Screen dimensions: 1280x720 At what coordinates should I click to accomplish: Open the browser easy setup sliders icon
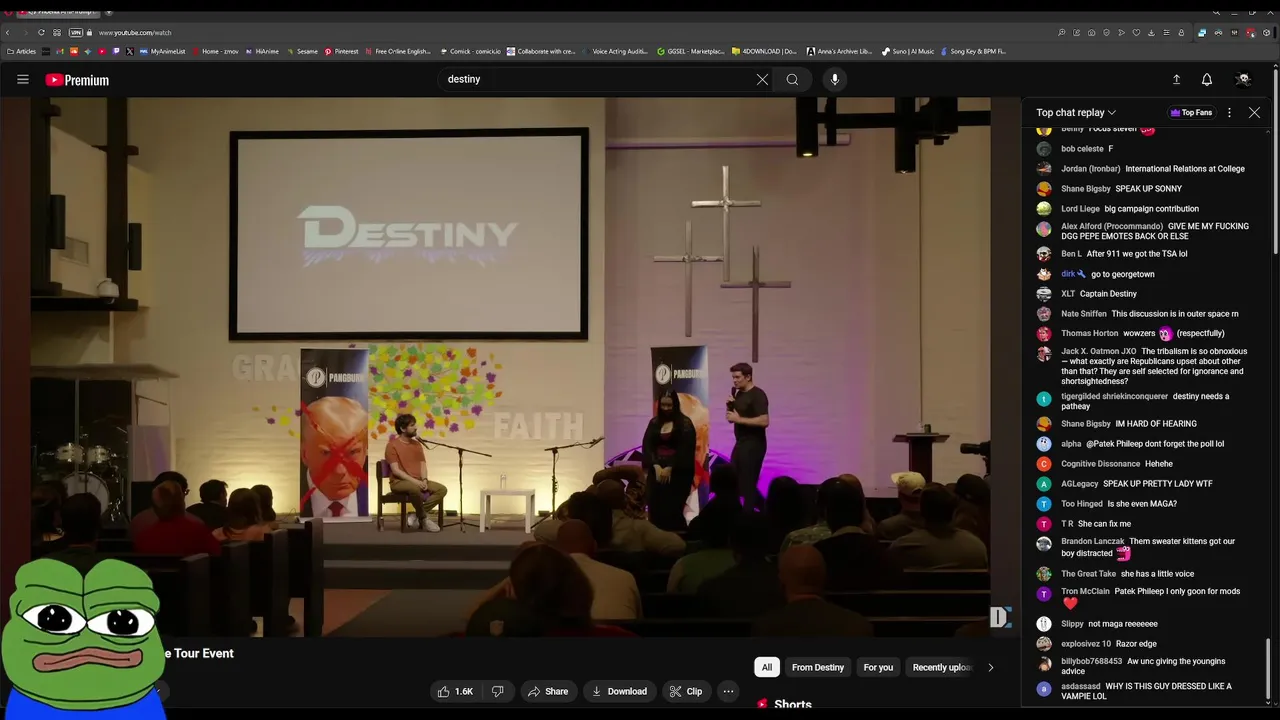1166,33
